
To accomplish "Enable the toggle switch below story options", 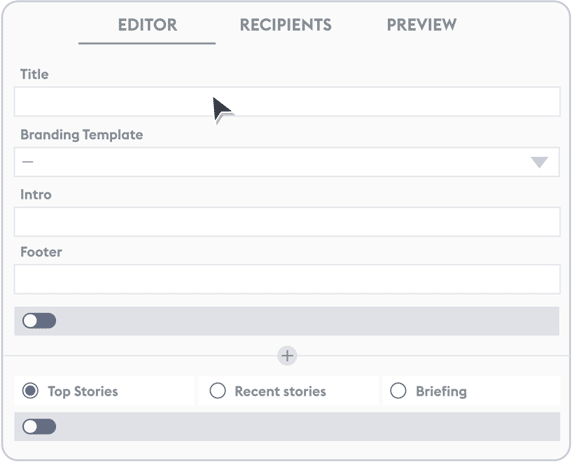I will 39,427.
